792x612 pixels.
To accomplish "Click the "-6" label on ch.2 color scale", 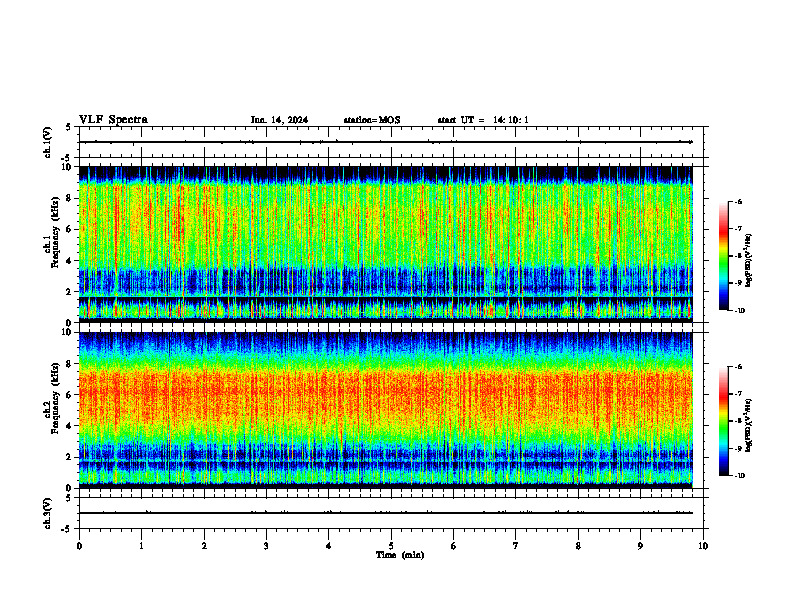I will [x=738, y=367].
